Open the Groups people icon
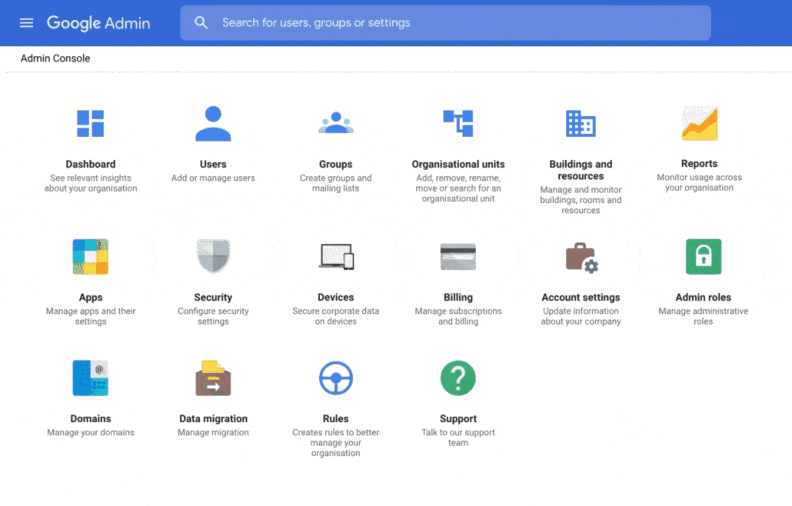Screen dimensions: 792x506 pyautogui.click(x=336, y=123)
